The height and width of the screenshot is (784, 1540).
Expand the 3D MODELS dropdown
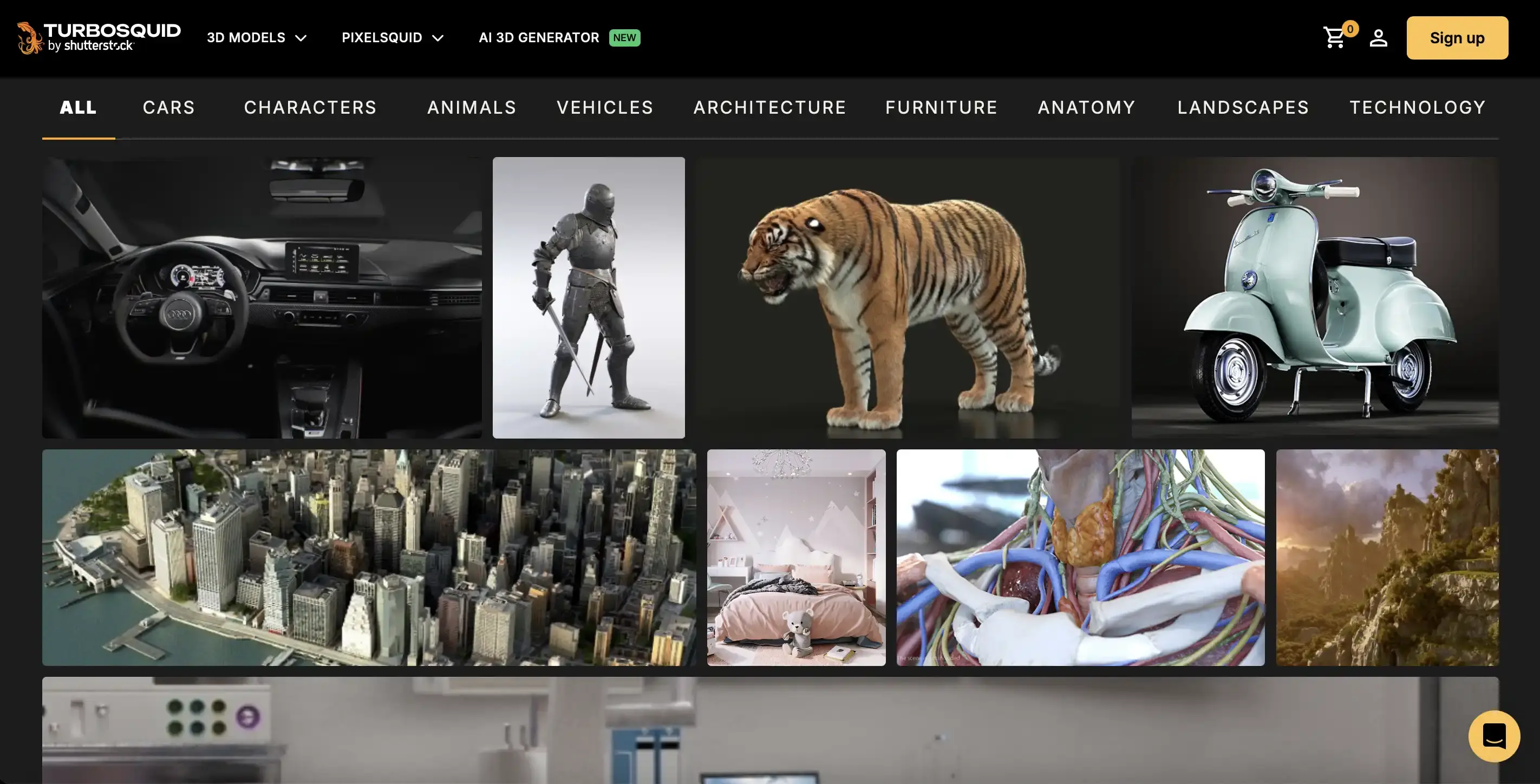[256, 38]
